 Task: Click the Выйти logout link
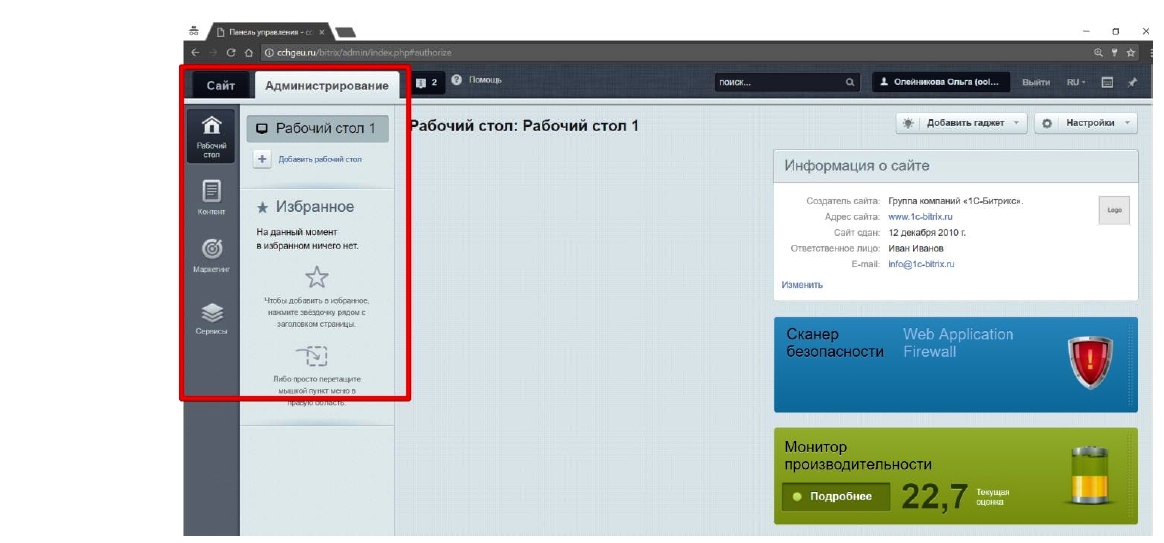tap(1036, 83)
